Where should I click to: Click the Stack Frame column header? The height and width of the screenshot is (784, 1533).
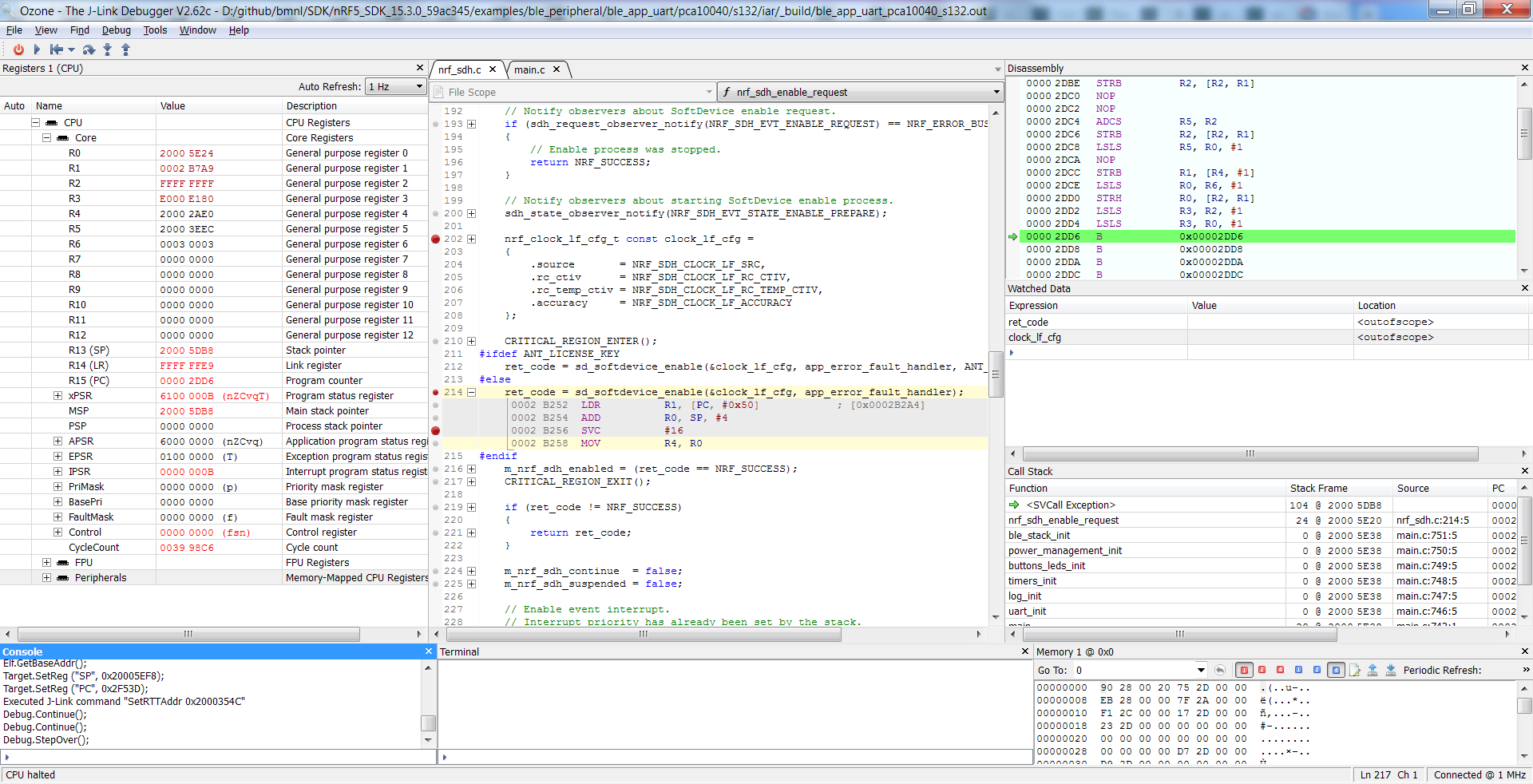coord(1318,489)
